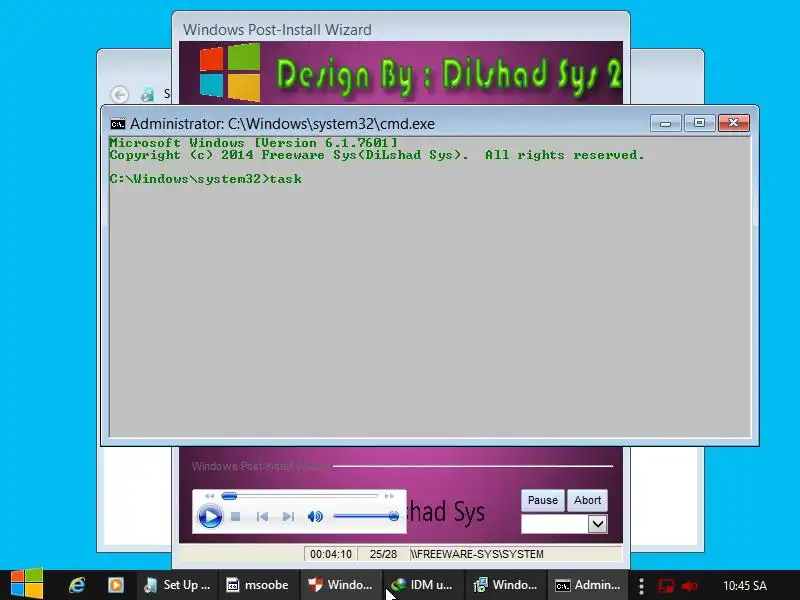The width and height of the screenshot is (800, 600).
Task: Click the elapsed time 00:04:10
Action: click(331, 554)
